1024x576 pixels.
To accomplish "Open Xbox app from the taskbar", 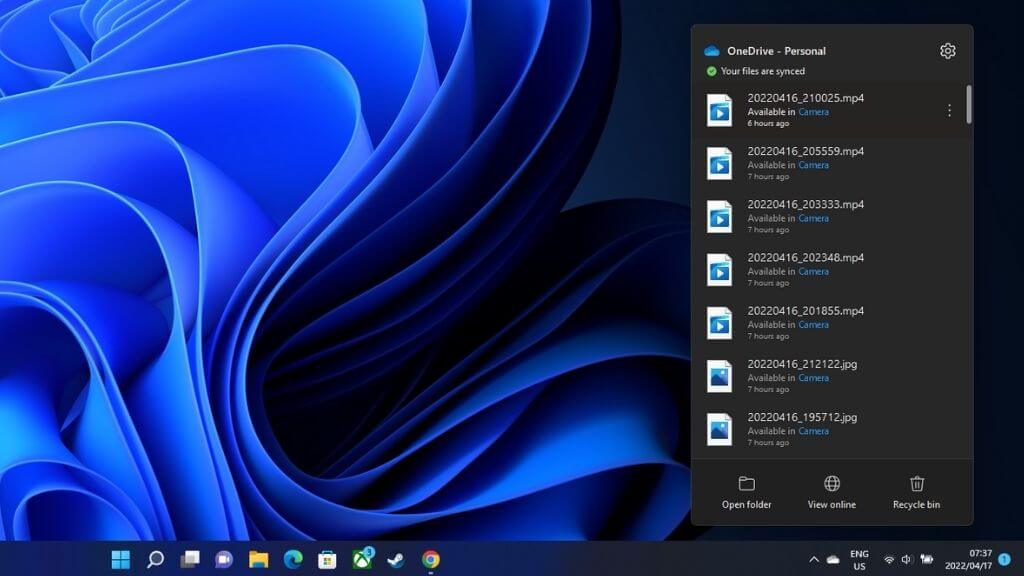I will tap(361, 560).
